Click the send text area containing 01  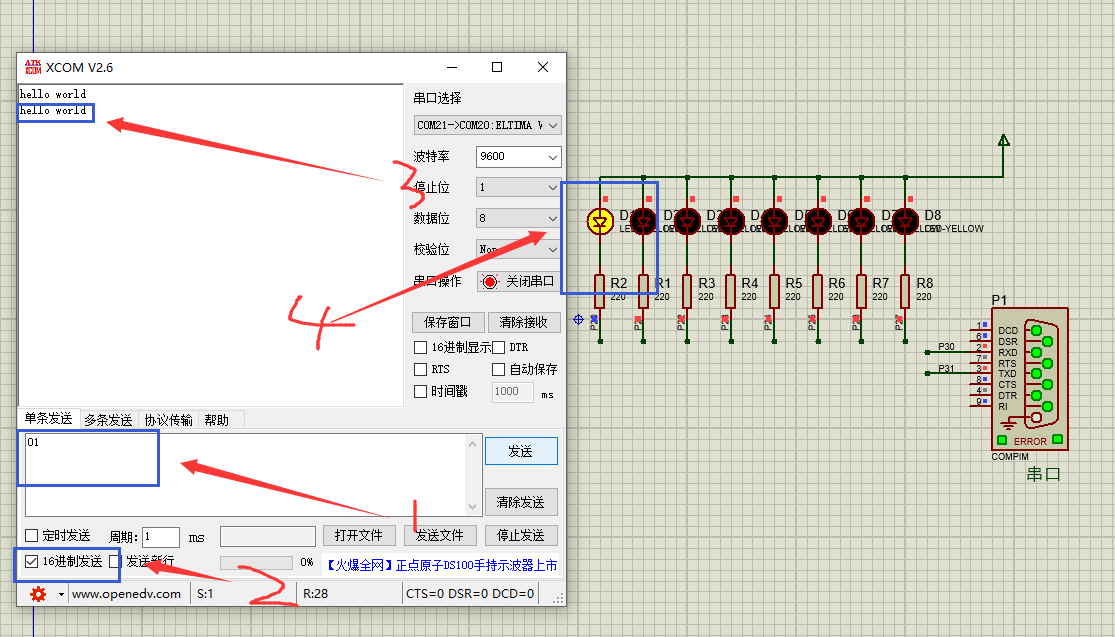[x=246, y=475]
